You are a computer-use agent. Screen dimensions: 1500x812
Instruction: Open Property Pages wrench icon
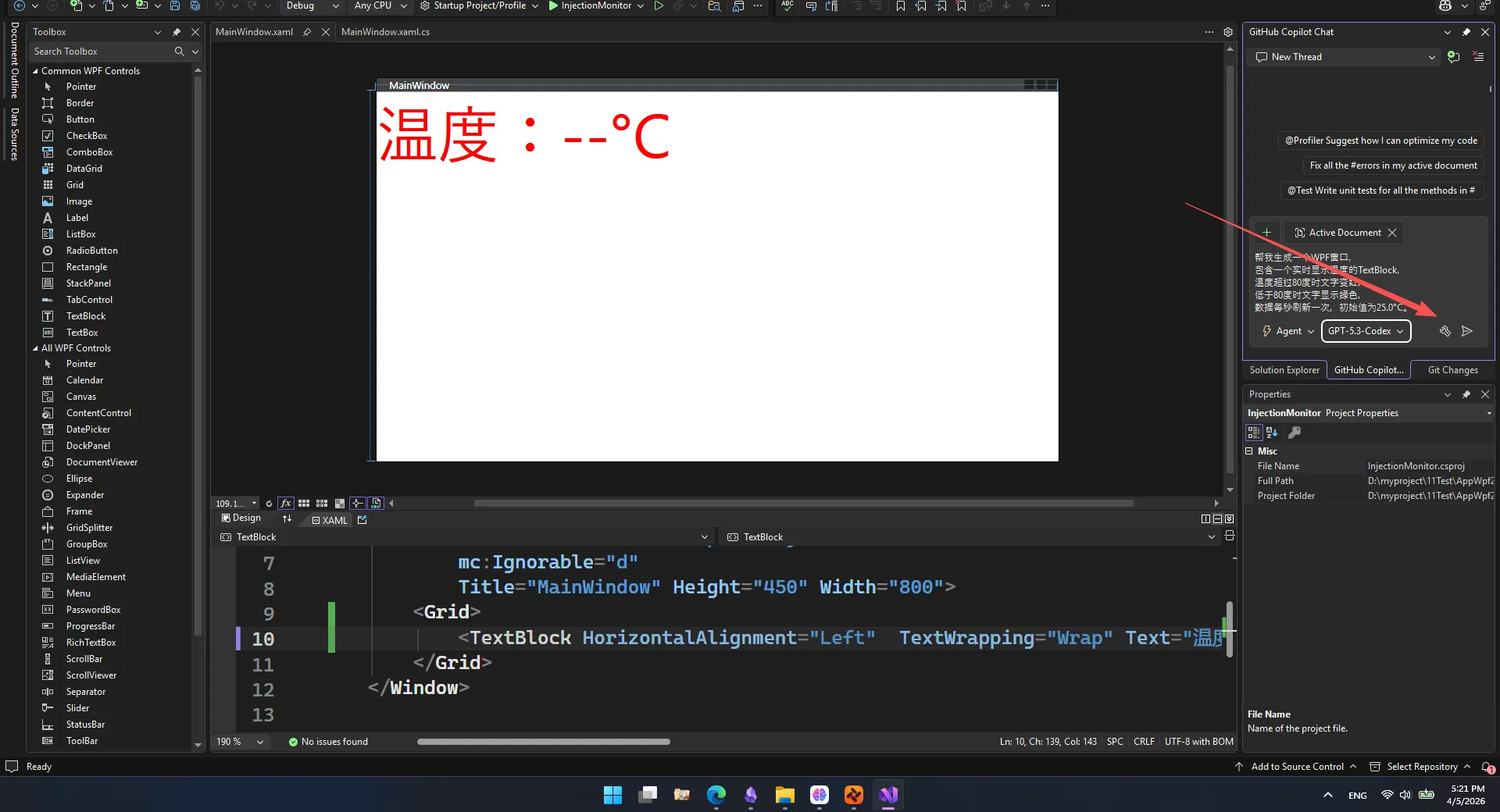click(x=1295, y=433)
